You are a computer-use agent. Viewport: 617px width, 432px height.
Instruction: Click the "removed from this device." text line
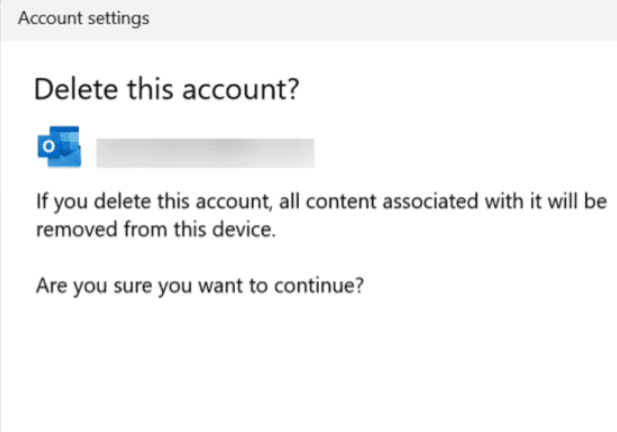coord(133,229)
